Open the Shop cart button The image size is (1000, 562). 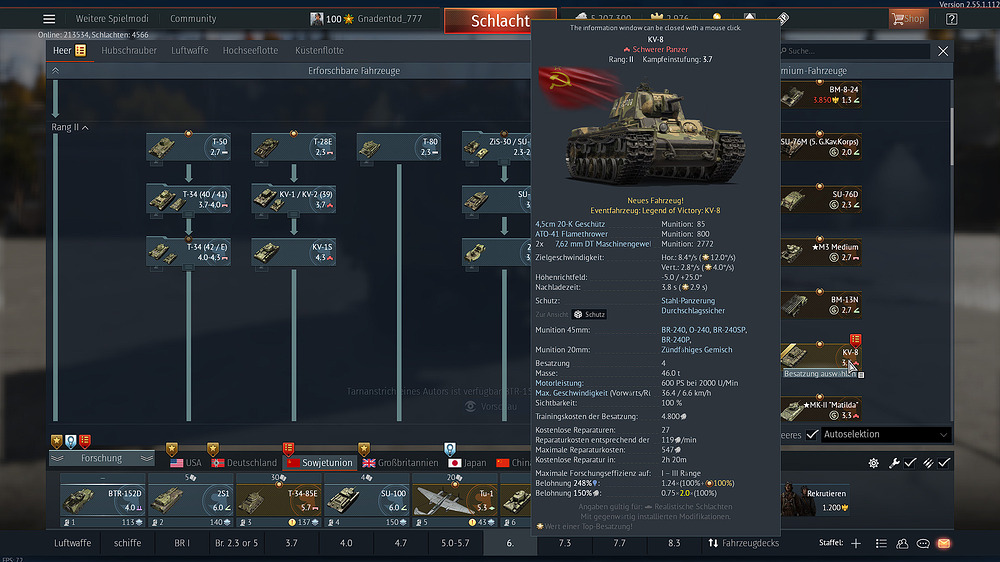tap(908, 18)
